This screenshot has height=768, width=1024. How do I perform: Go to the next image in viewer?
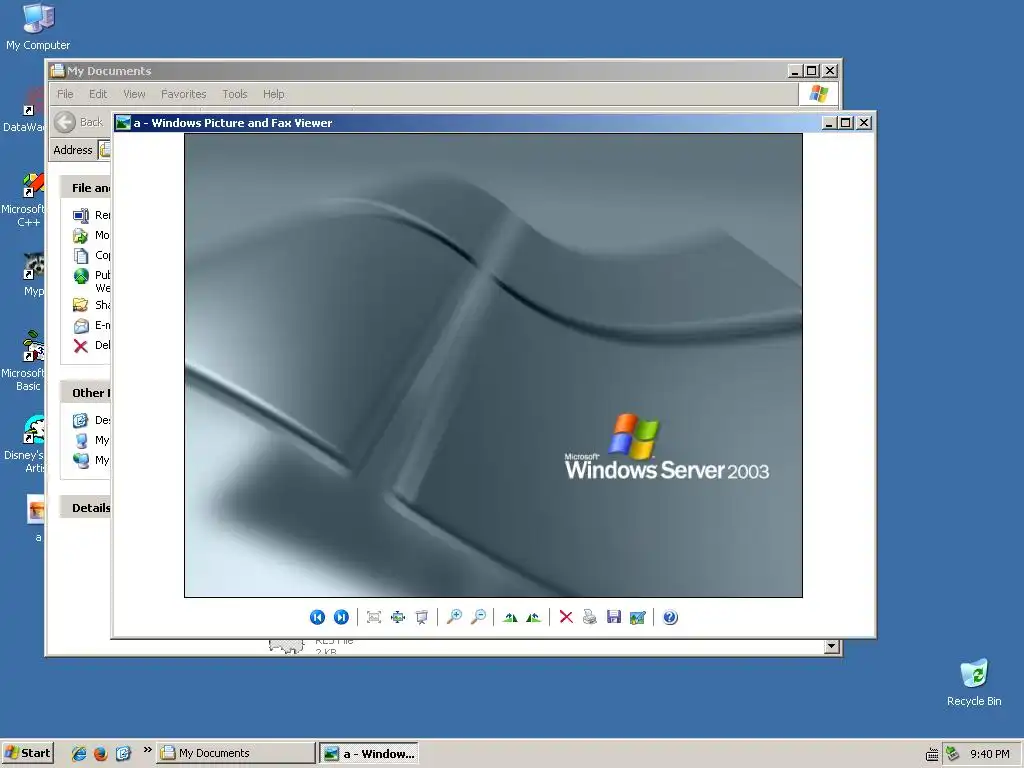(341, 617)
